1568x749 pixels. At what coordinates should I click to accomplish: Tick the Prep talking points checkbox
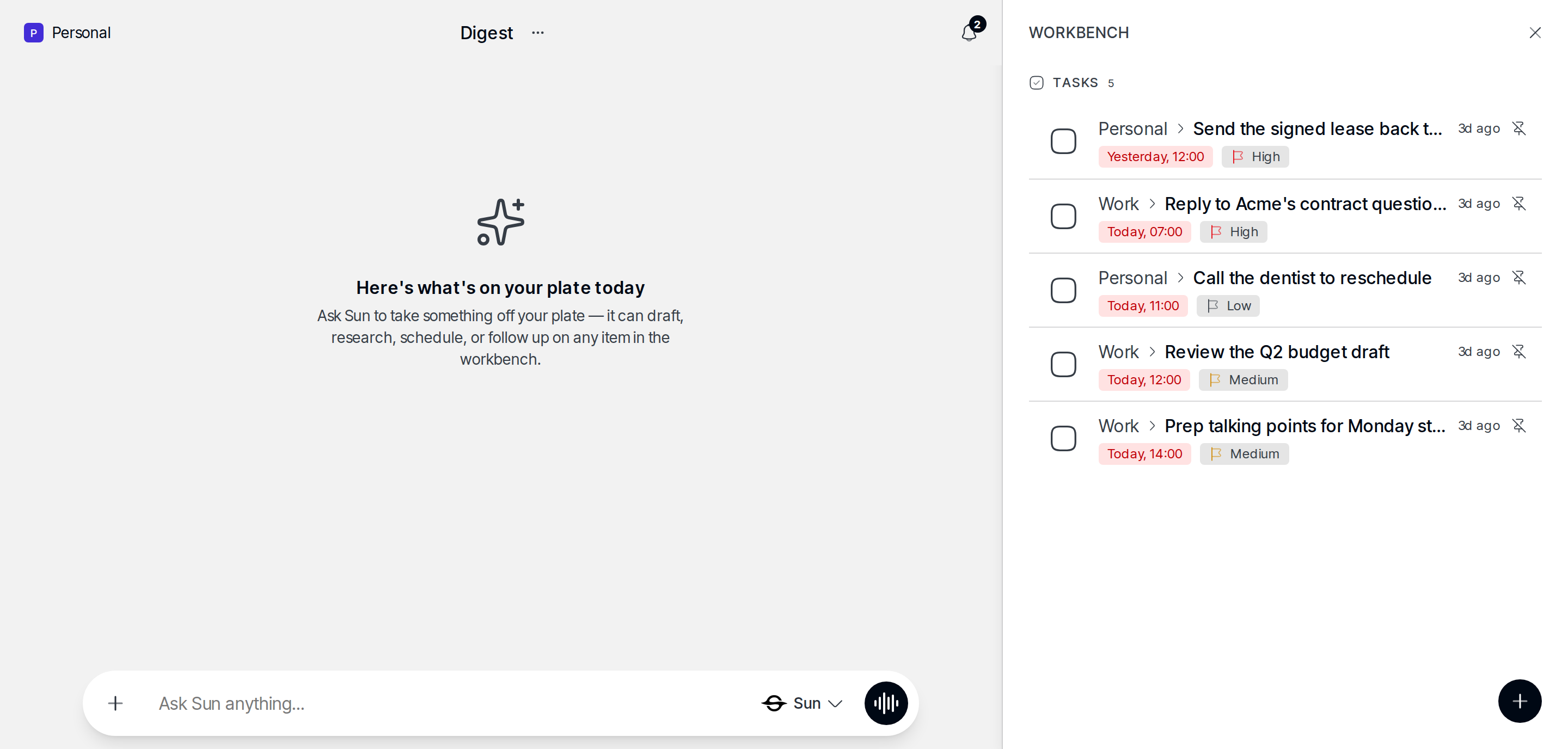[x=1063, y=438]
